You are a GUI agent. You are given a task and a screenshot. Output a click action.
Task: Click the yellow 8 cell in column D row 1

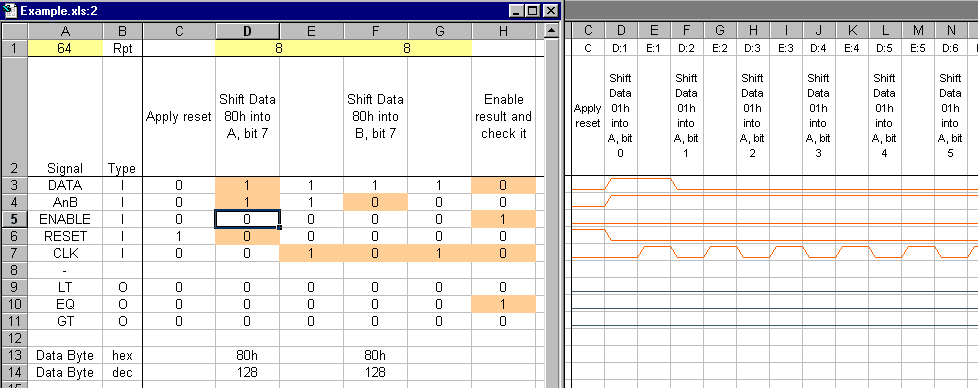pos(279,48)
